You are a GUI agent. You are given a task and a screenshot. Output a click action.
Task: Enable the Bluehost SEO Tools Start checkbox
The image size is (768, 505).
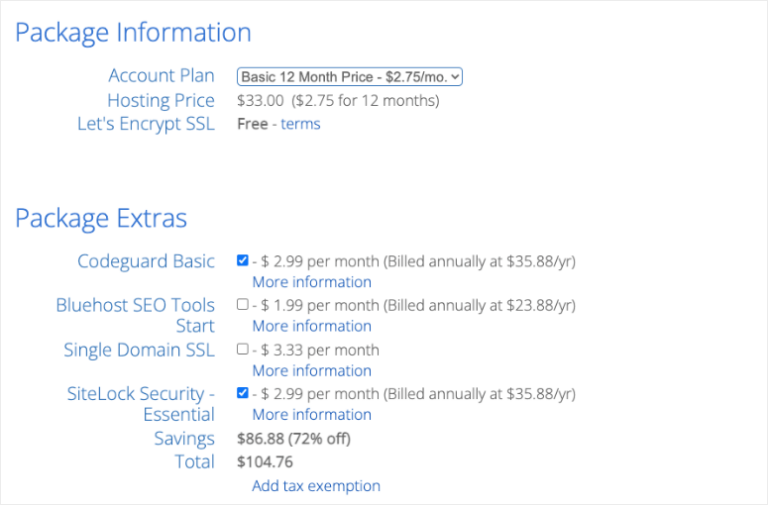(x=243, y=305)
